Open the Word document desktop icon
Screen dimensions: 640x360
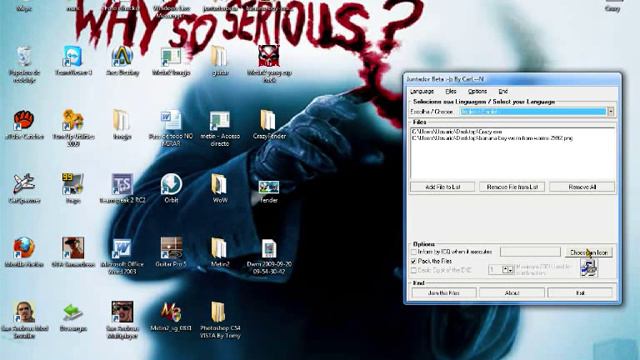click(x=171, y=120)
